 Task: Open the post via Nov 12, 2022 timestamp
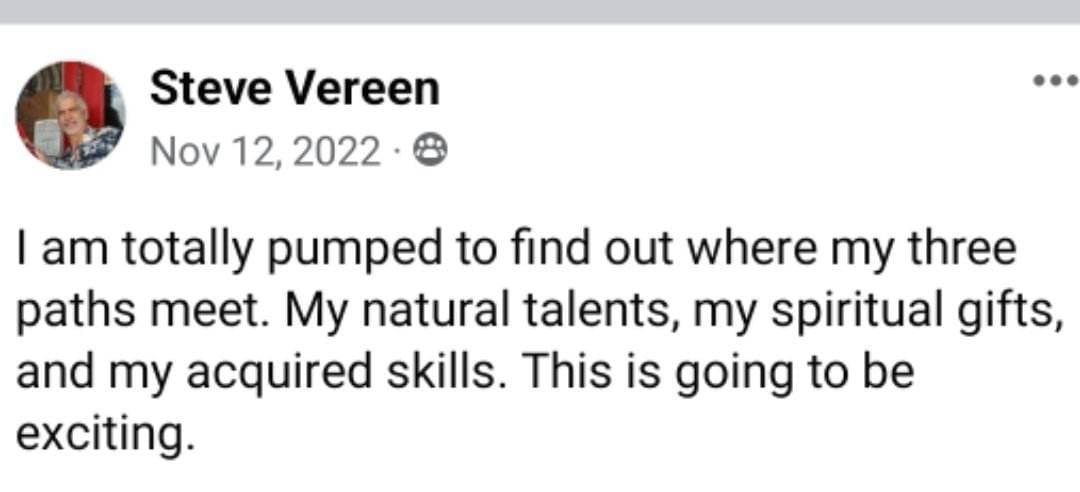[x=265, y=152]
